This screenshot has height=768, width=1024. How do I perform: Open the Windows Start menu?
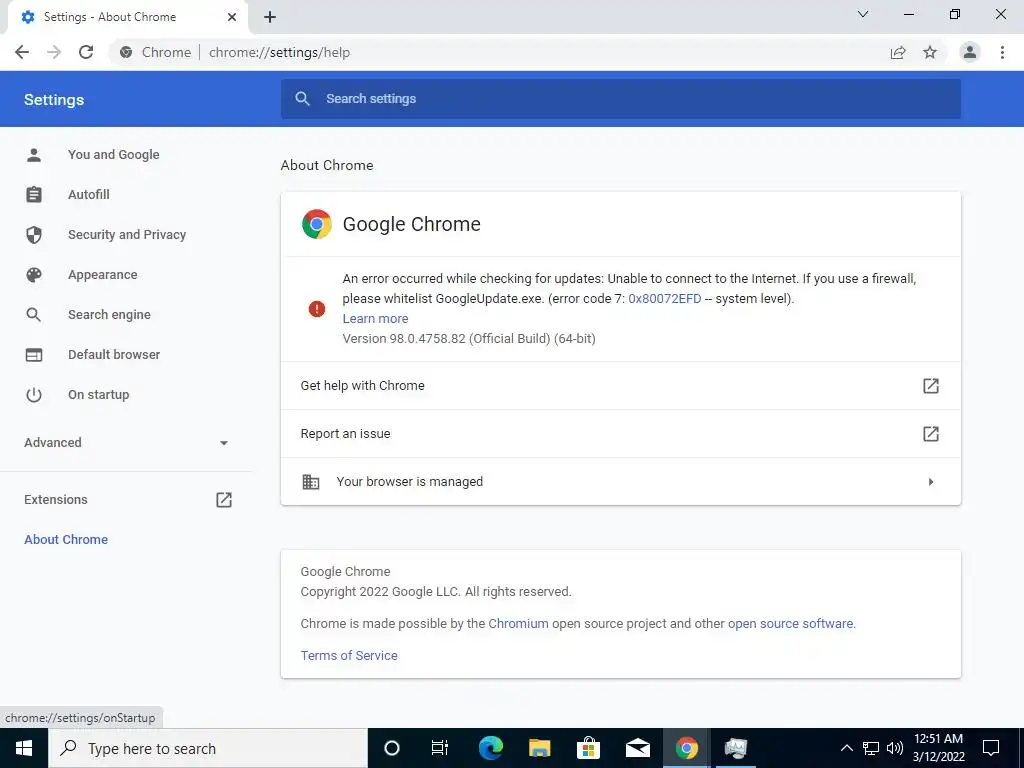click(24, 748)
